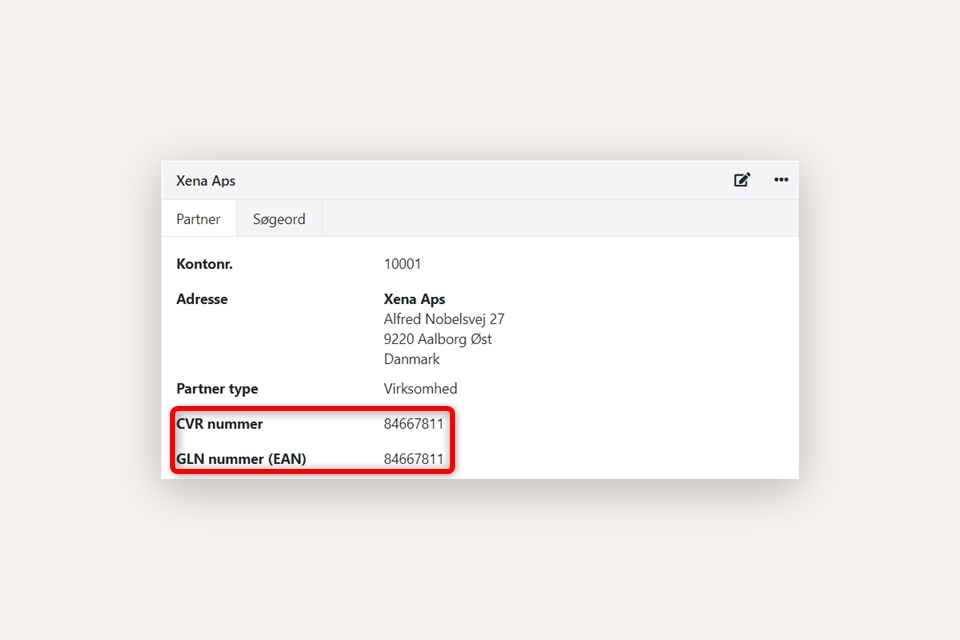Select the Partner tab
Image resolution: width=960 pixels, height=640 pixels.
click(x=198, y=219)
